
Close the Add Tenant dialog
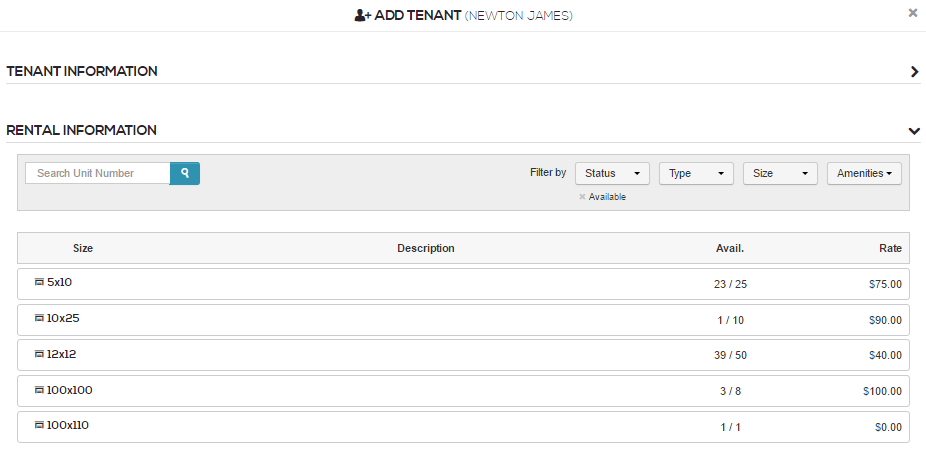tap(913, 13)
